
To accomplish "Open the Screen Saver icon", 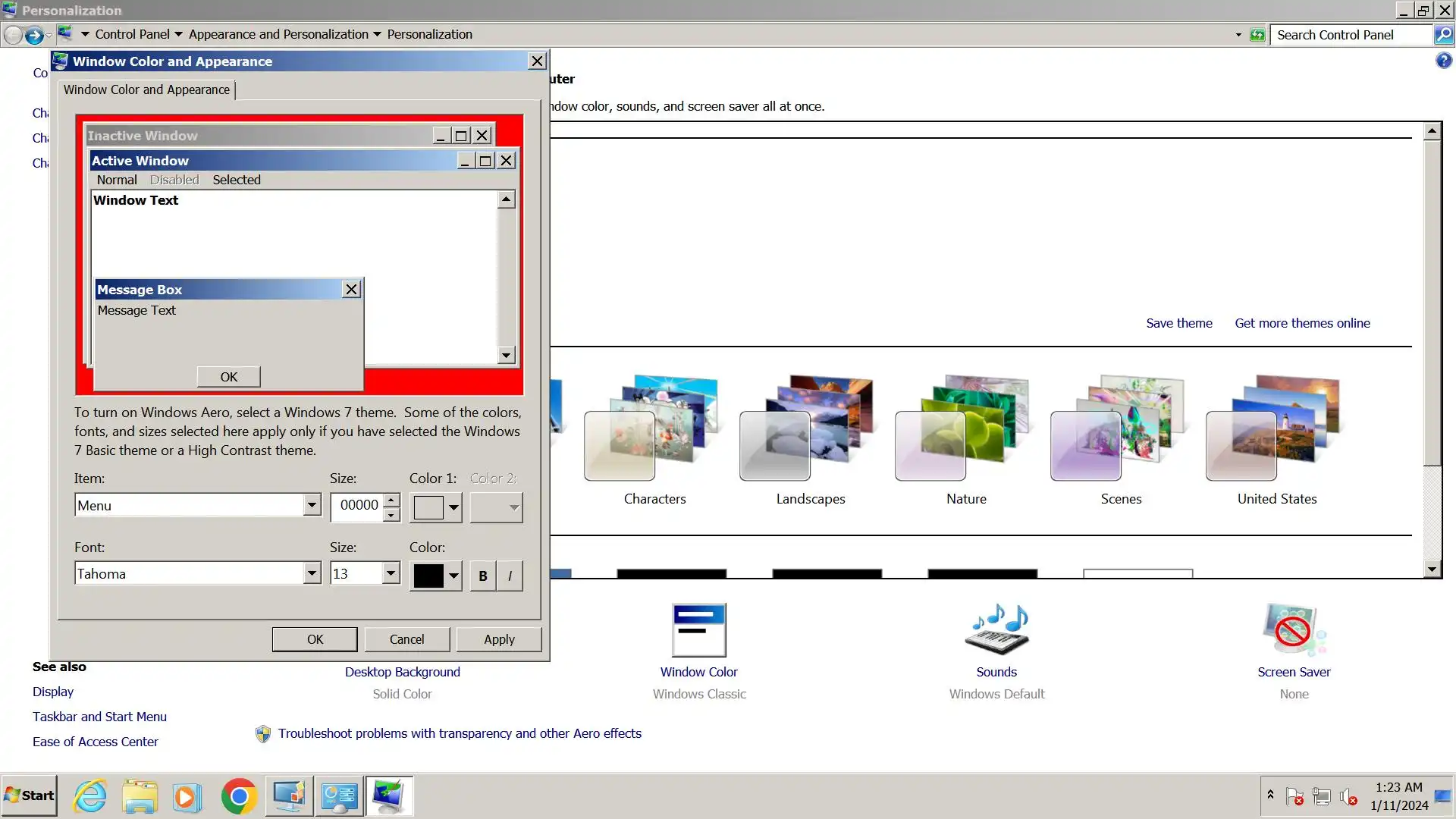I will (x=1294, y=631).
